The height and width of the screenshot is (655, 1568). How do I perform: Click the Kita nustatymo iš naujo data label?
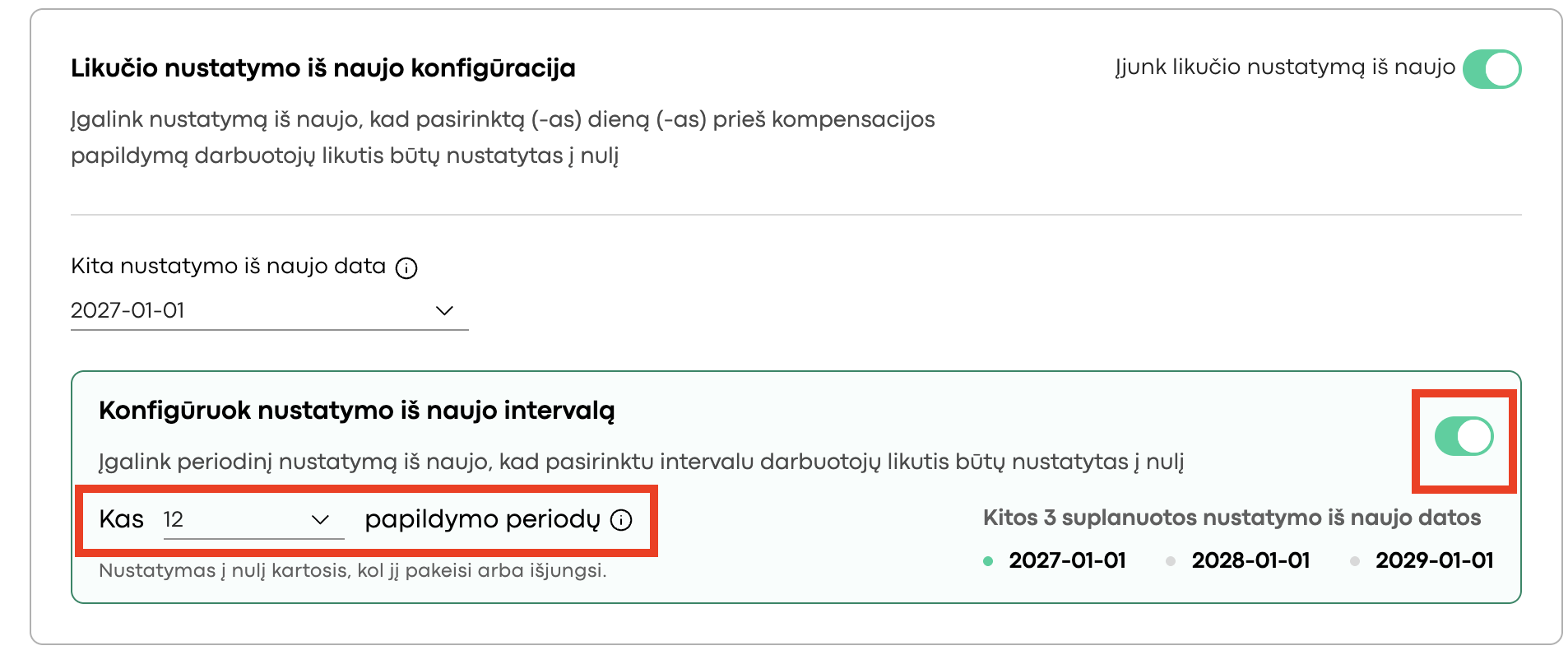coord(228,267)
